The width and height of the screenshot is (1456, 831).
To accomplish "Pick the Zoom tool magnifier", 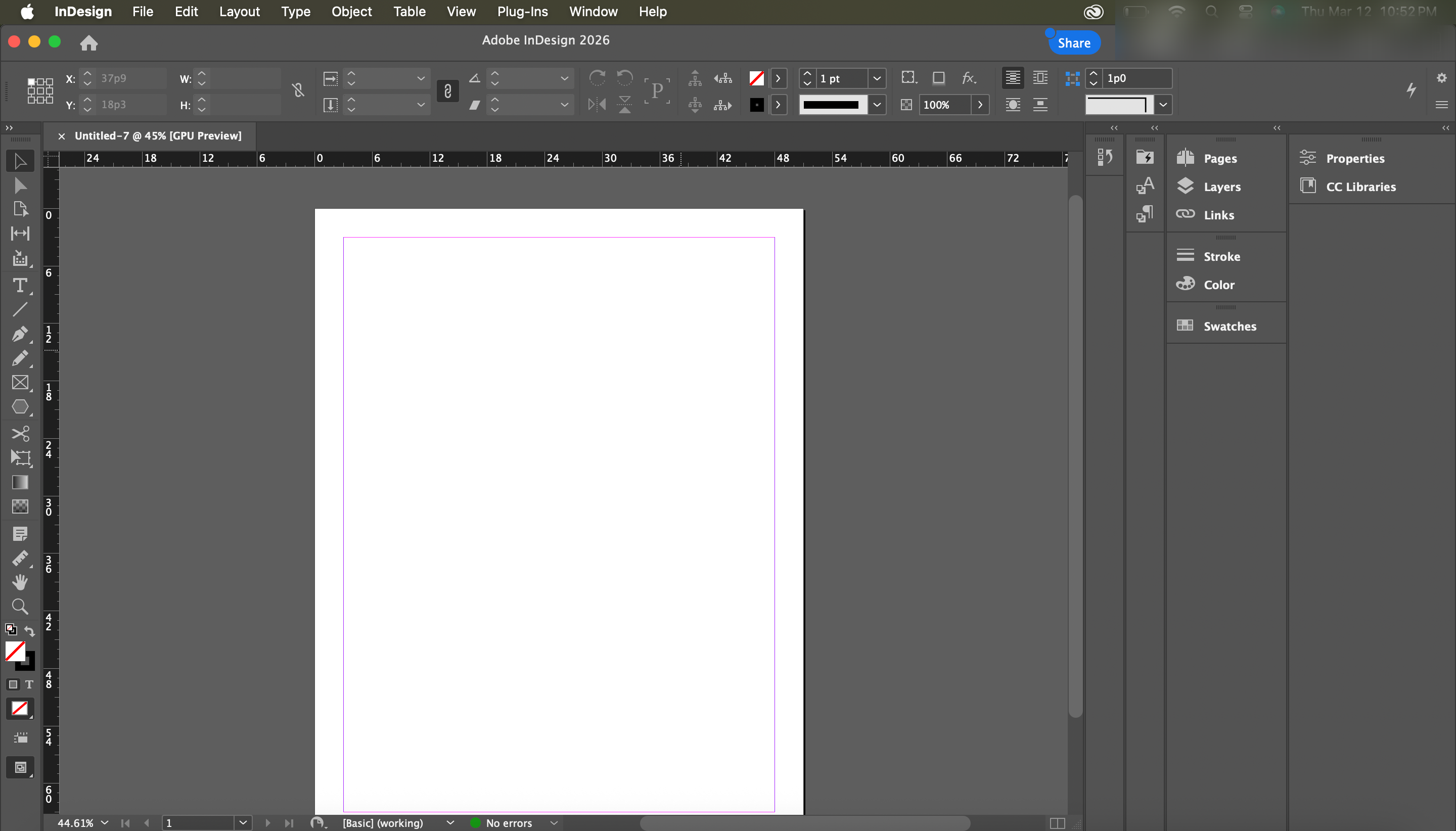I will click(x=20, y=606).
